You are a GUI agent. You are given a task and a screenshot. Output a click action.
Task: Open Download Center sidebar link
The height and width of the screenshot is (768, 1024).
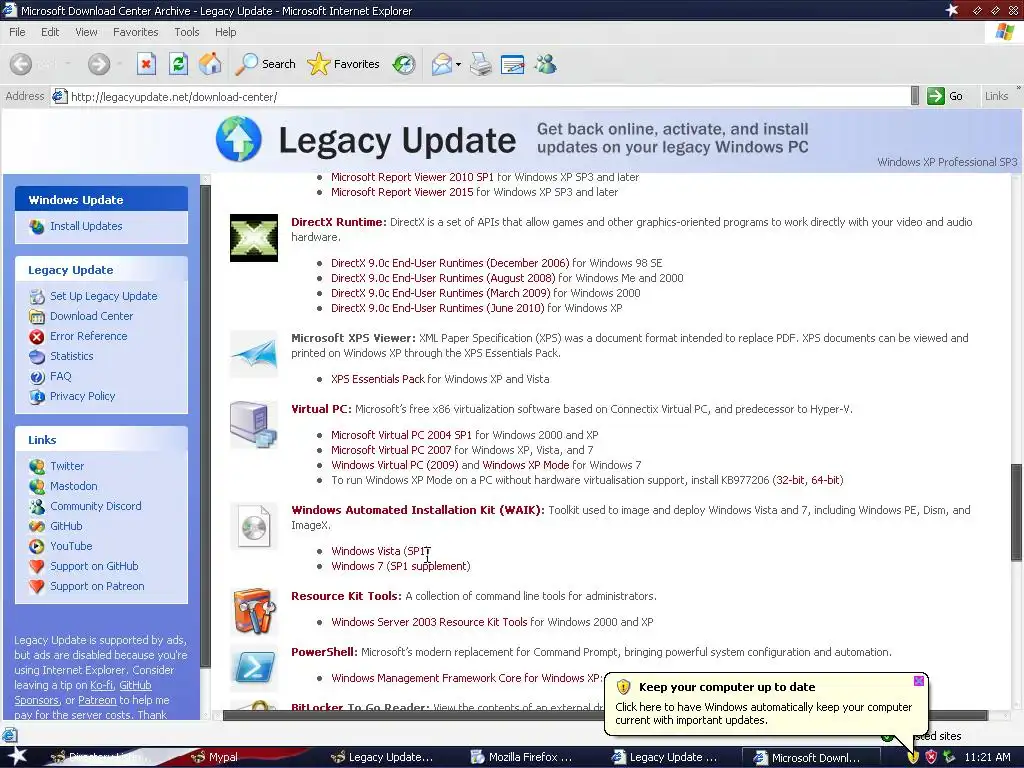click(x=91, y=316)
